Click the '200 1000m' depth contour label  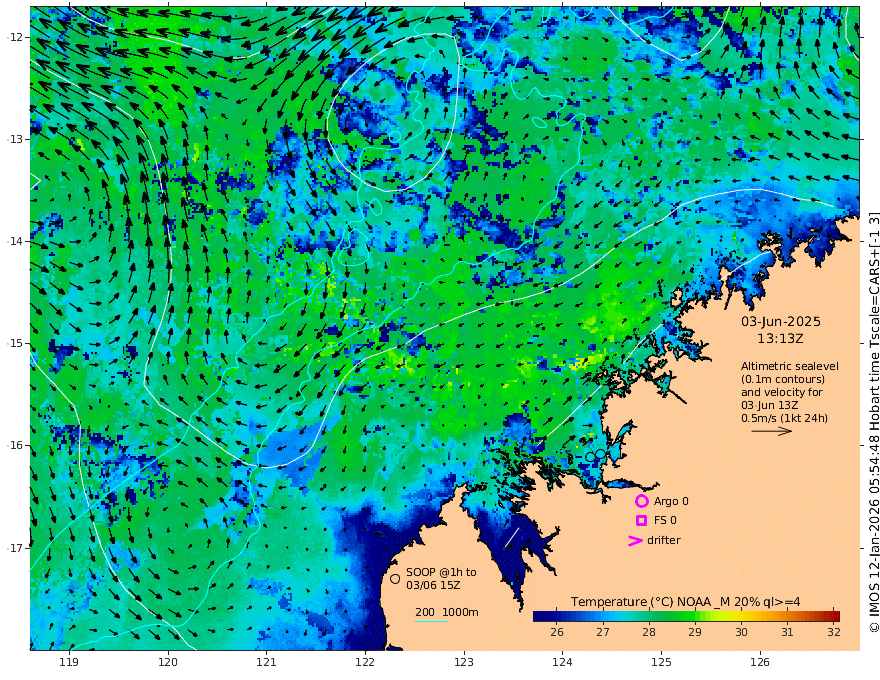point(447,612)
